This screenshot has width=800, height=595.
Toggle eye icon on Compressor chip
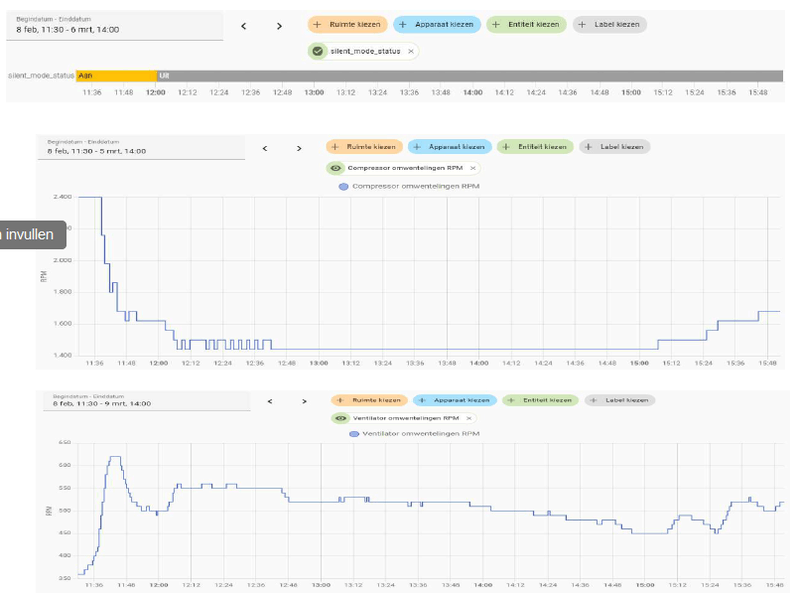pos(336,168)
